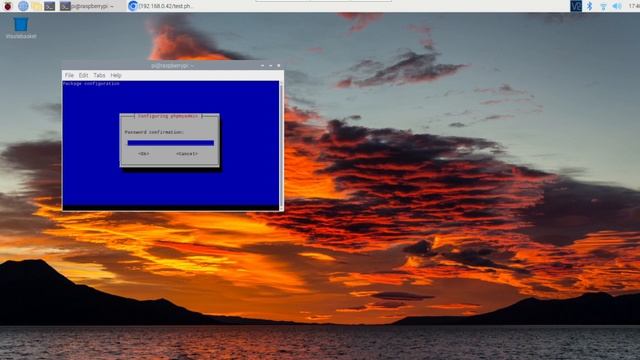Maximize the terminal window
640x360 pixels.
tap(271, 65)
